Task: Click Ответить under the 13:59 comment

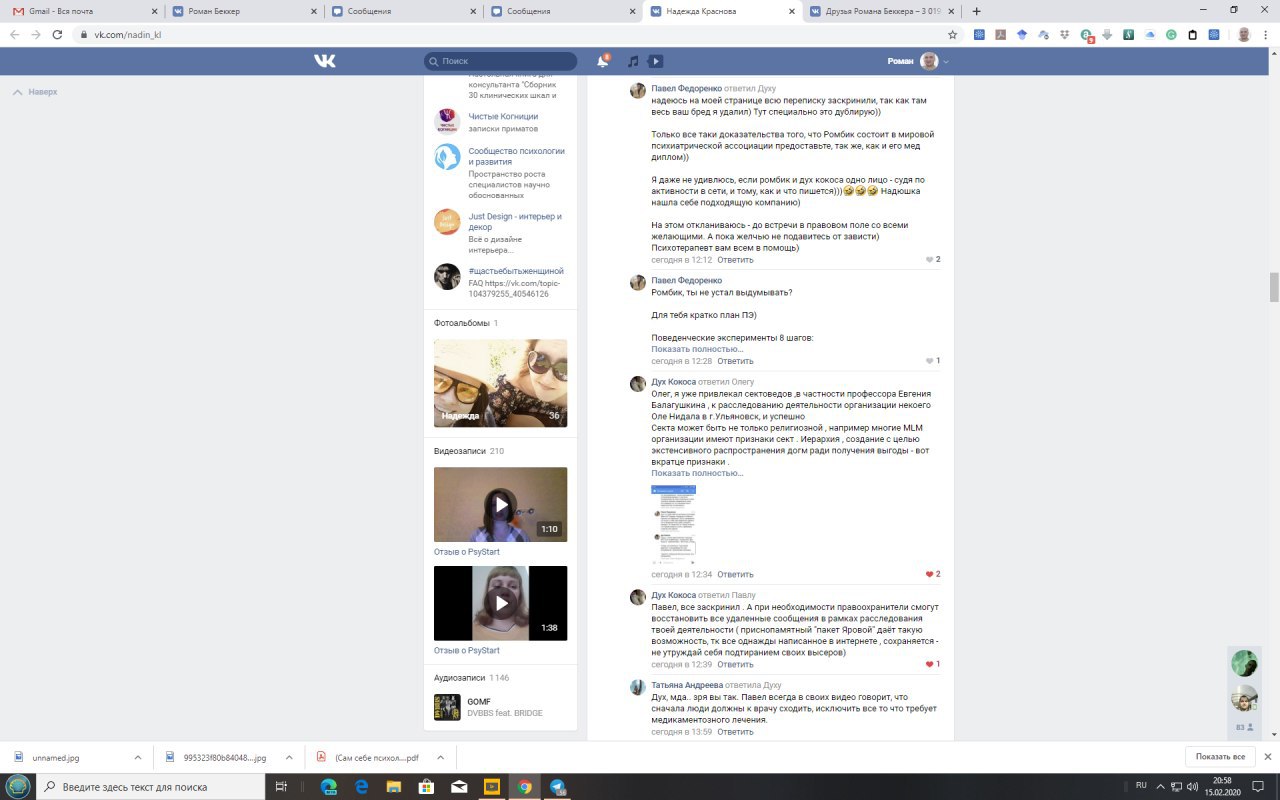Action: click(x=735, y=732)
